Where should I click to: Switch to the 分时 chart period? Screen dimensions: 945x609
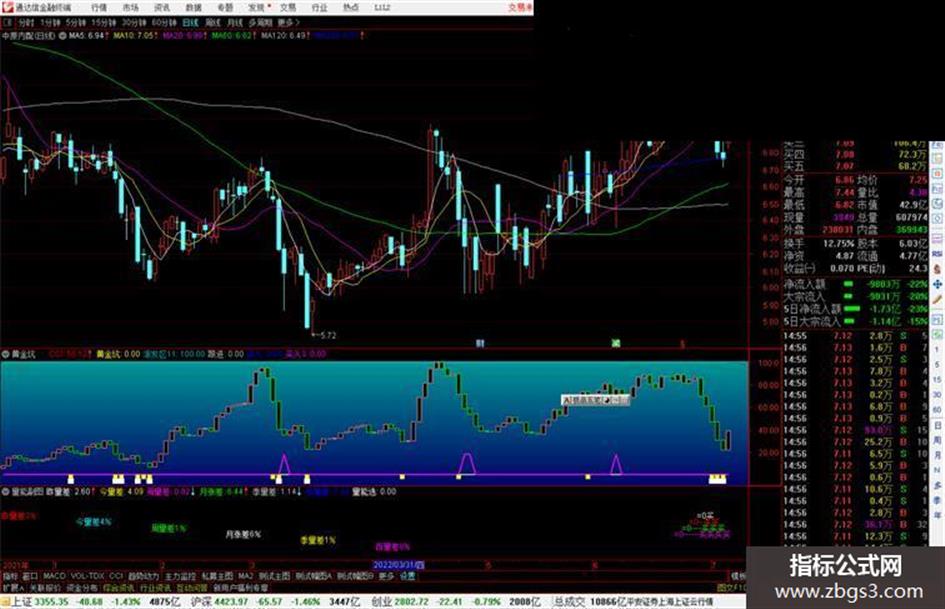[x=26, y=22]
